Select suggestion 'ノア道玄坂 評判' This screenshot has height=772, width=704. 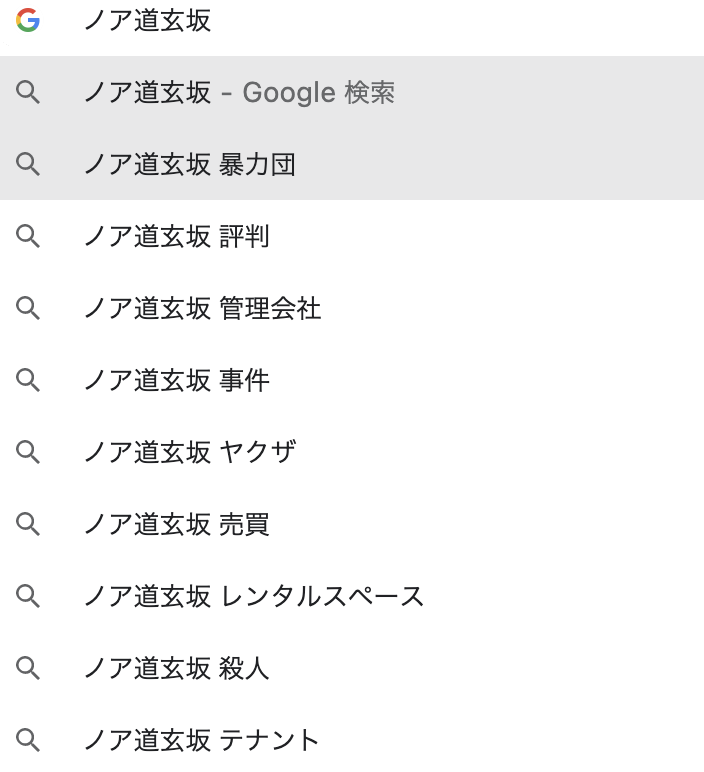(352, 236)
